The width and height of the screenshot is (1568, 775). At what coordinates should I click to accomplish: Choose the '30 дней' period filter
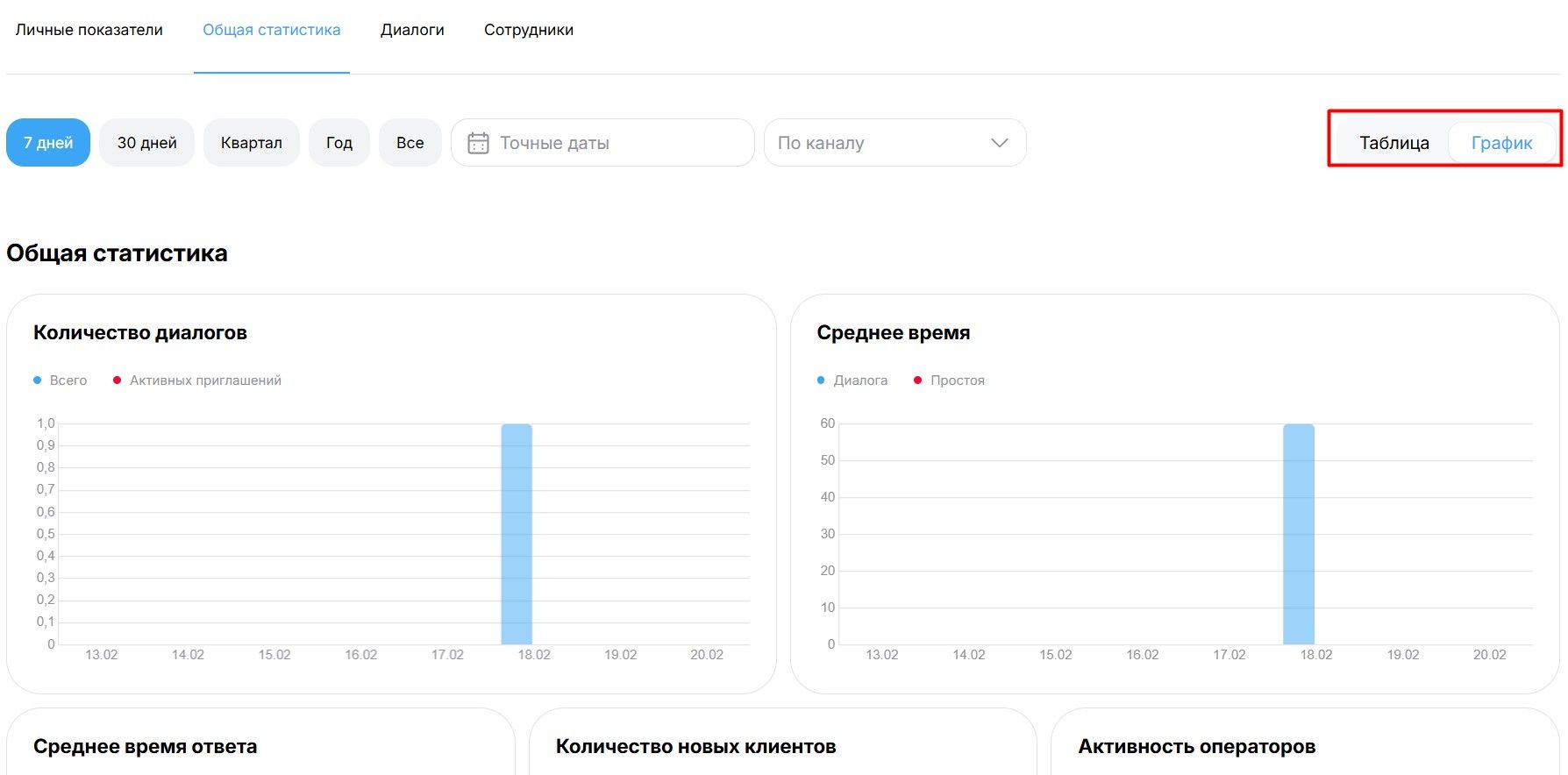(x=147, y=143)
